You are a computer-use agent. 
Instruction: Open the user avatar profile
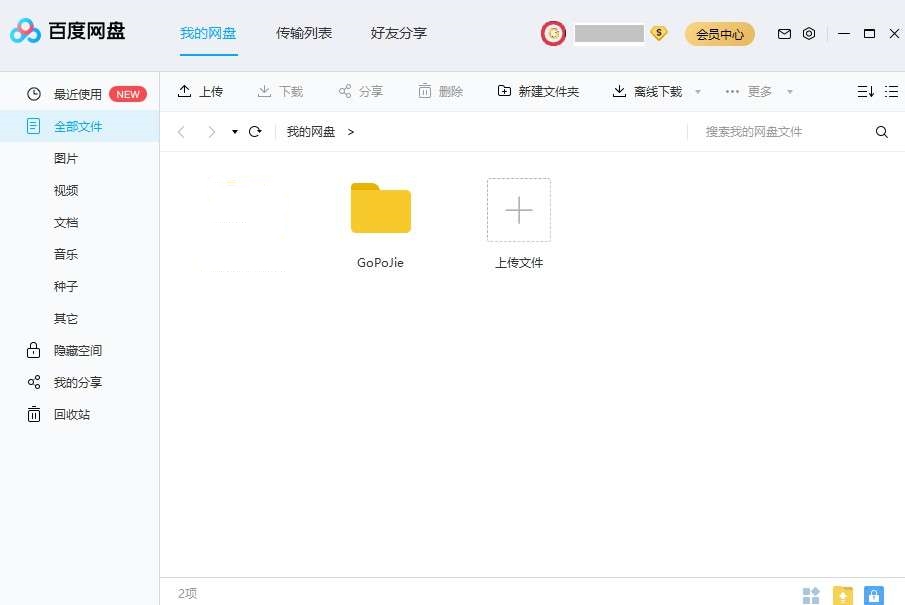(x=553, y=33)
